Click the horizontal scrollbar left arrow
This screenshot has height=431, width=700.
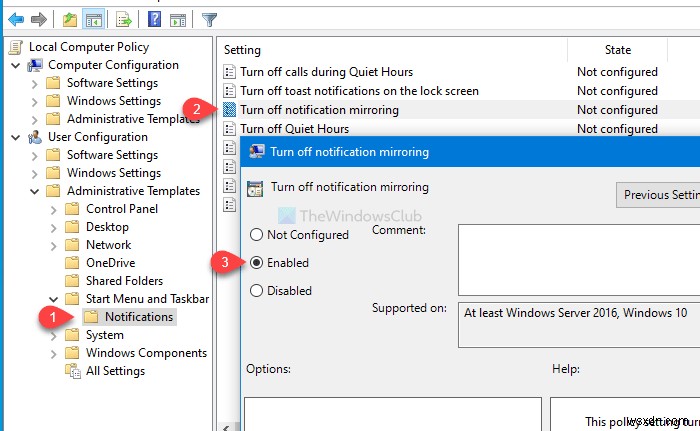(226, 428)
